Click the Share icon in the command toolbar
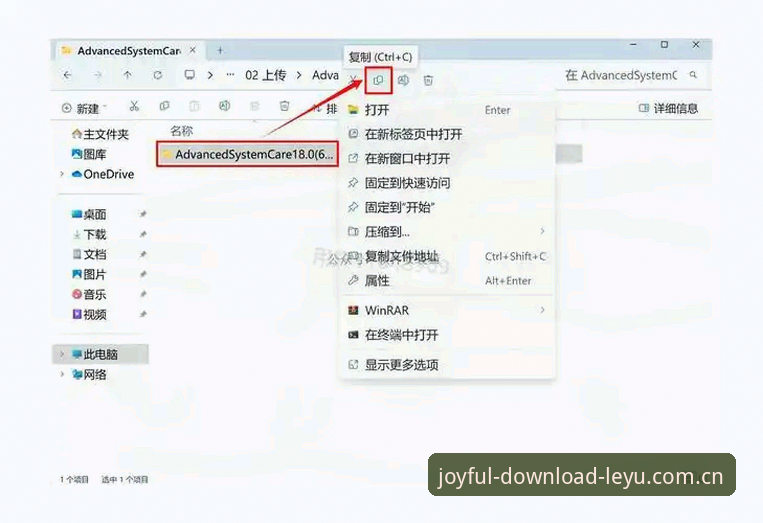 [254, 106]
